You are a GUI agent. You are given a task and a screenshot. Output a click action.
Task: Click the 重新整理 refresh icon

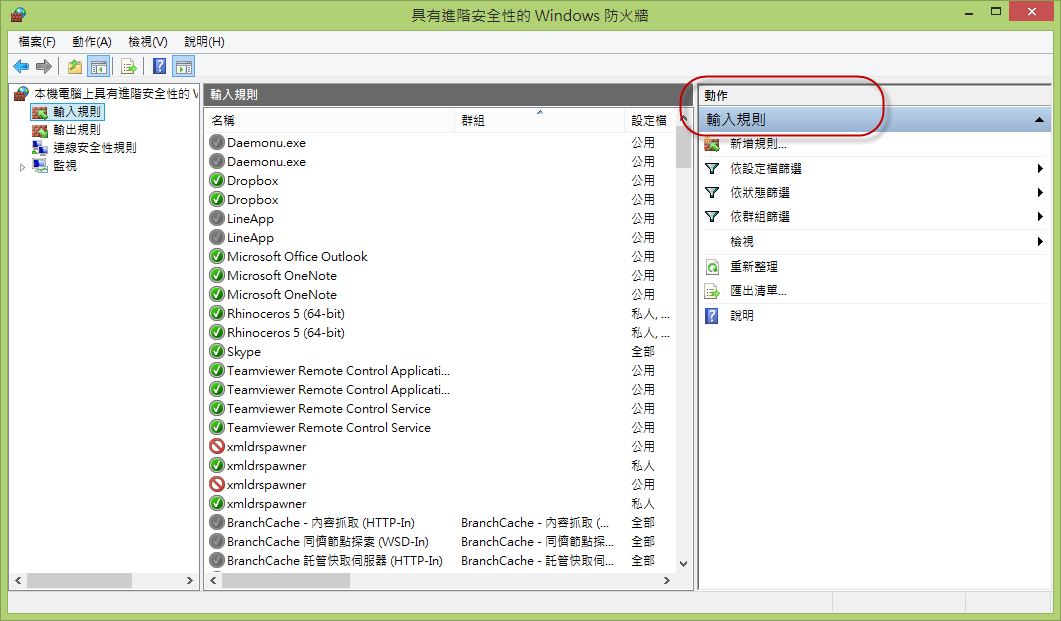(x=712, y=267)
